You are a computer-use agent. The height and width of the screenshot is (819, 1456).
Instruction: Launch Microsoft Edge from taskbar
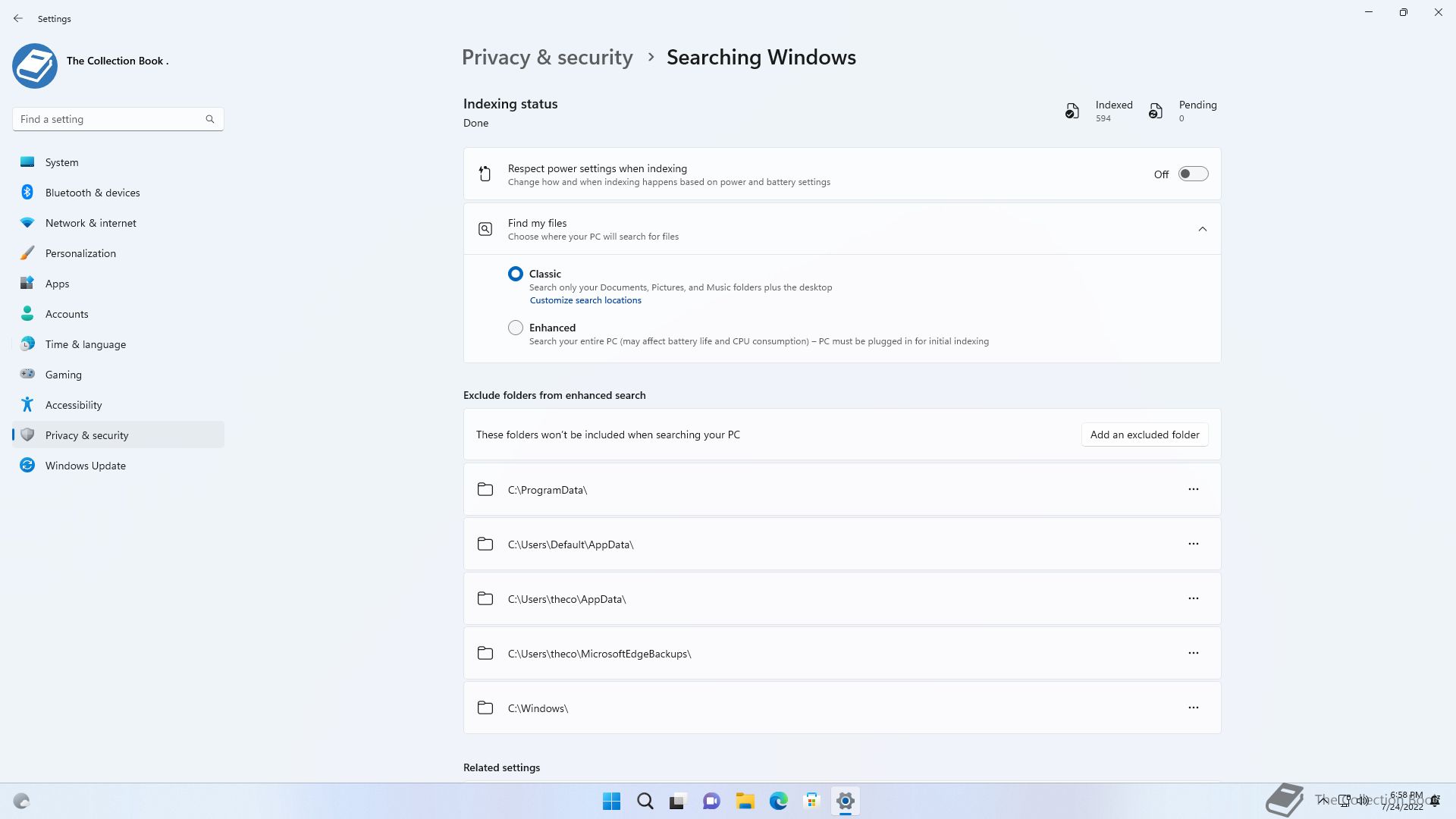click(x=778, y=801)
